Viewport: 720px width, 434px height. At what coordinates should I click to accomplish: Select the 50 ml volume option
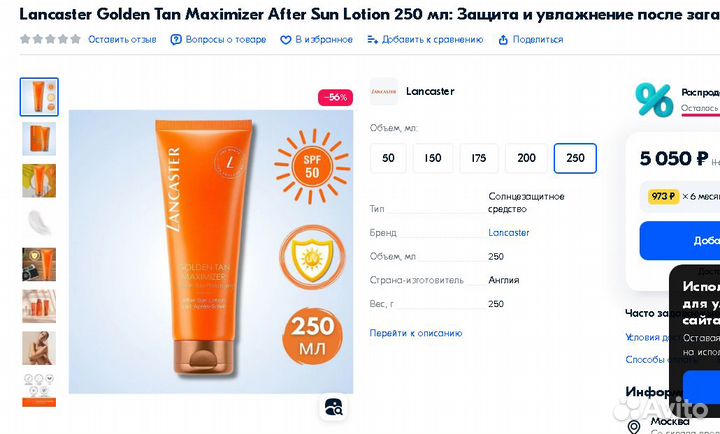pyautogui.click(x=388, y=158)
